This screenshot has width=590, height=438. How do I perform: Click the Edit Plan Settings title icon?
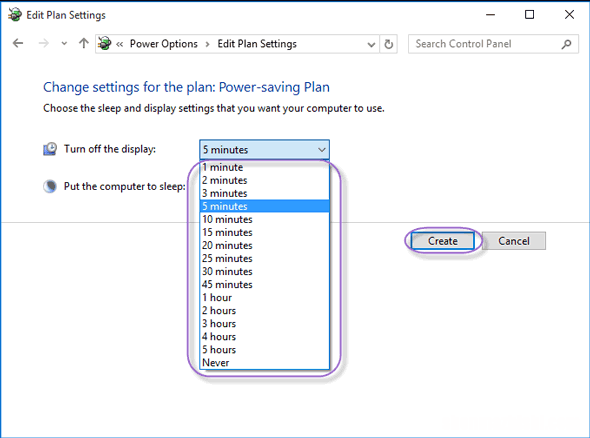(15, 15)
